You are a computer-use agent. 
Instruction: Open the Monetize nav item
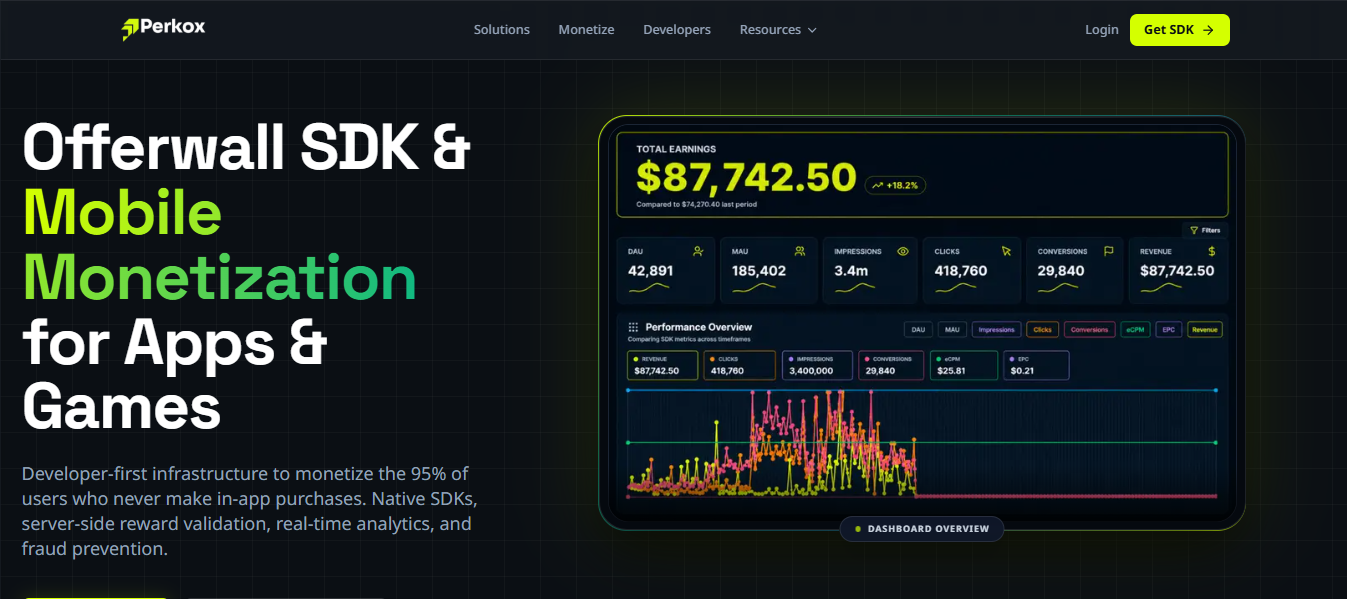coord(587,30)
